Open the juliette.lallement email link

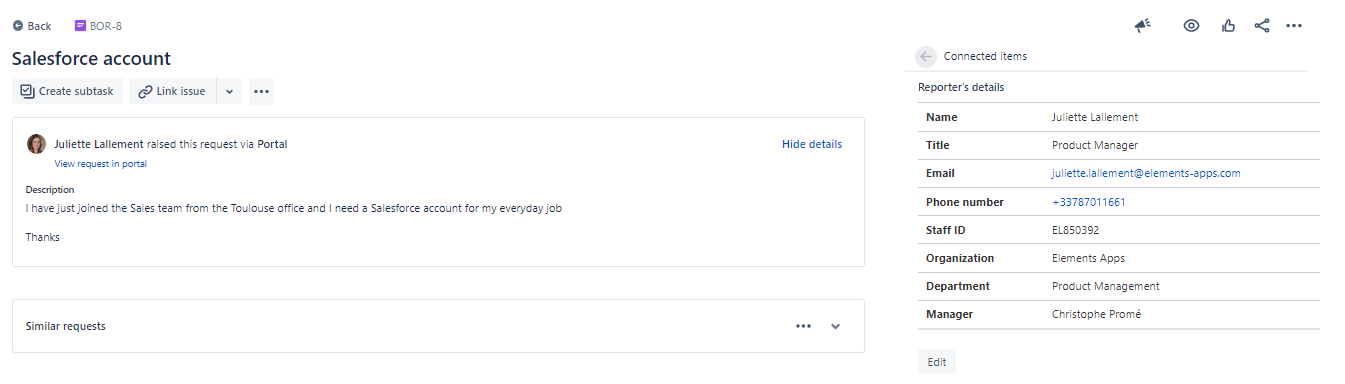click(1146, 173)
